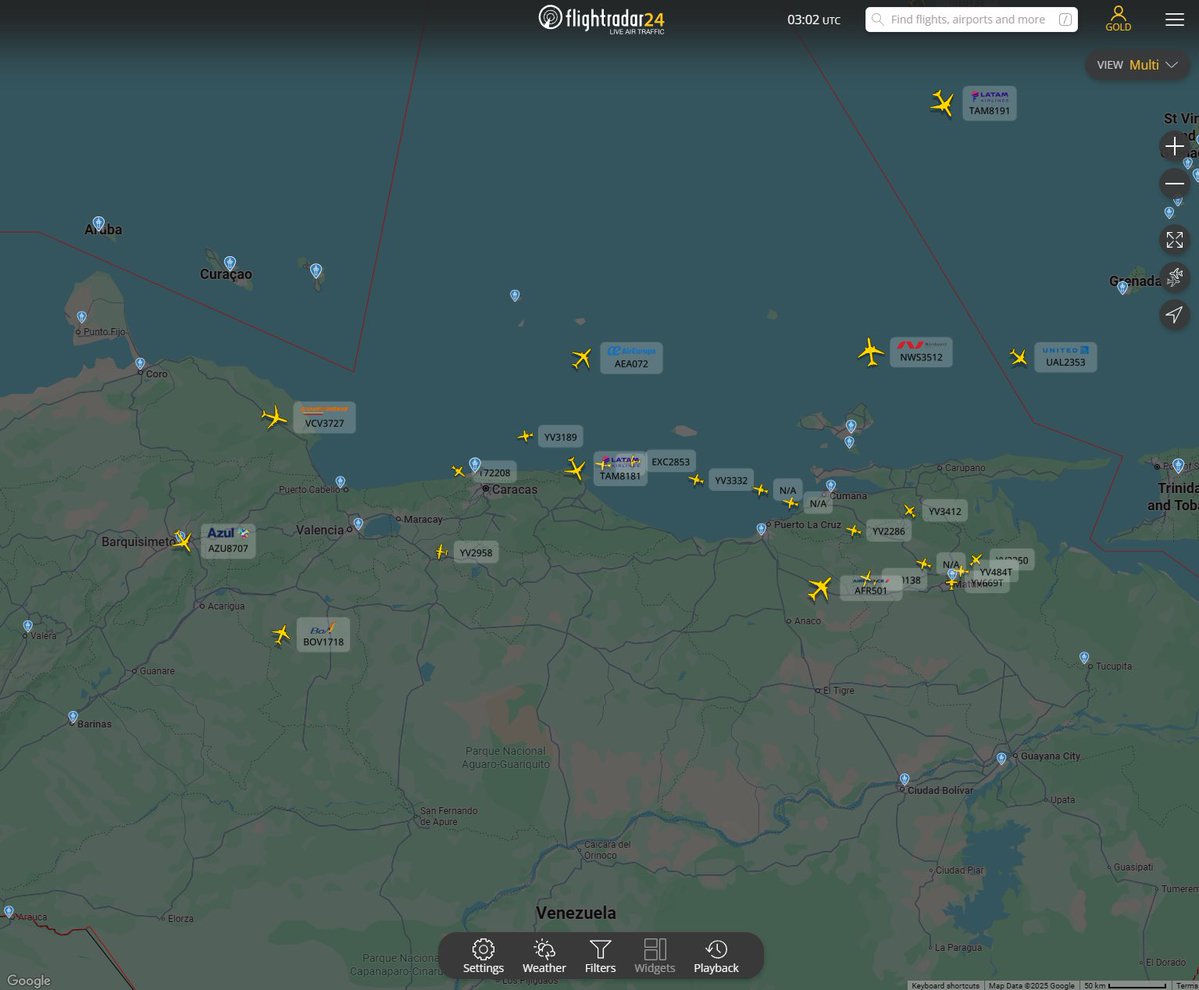Select the AZU8707 Azul aircraft
Screen dimensions: 1199x990
click(x=183, y=541)
